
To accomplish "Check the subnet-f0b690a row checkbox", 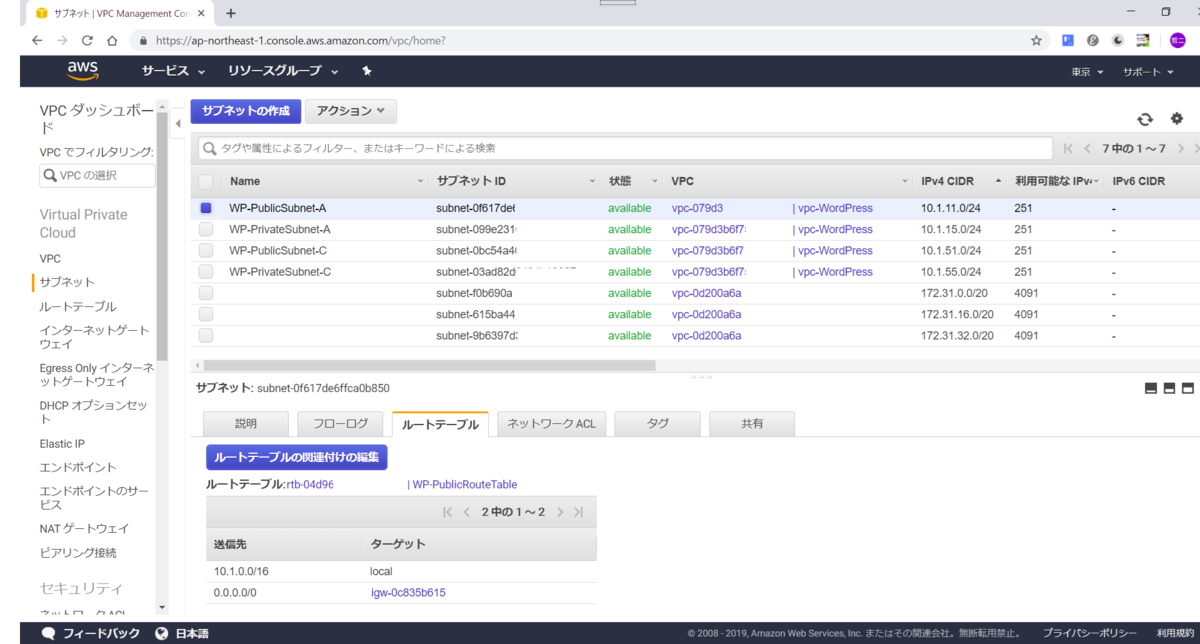I will click(206, 292).
